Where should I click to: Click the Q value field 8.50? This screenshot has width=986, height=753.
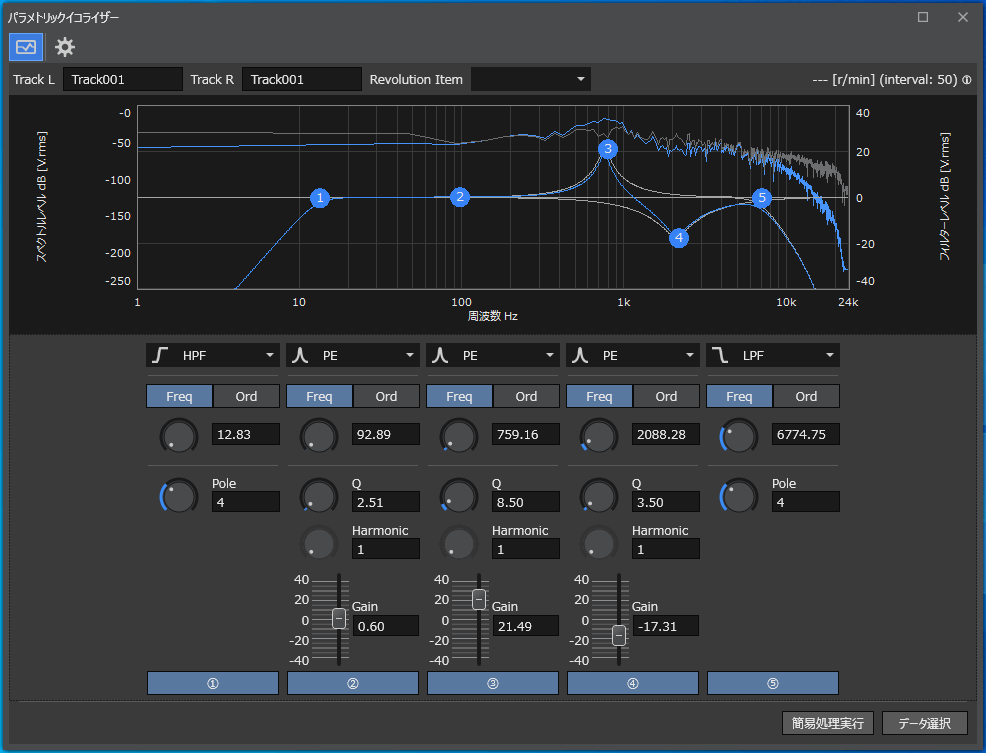coord(526,502)
